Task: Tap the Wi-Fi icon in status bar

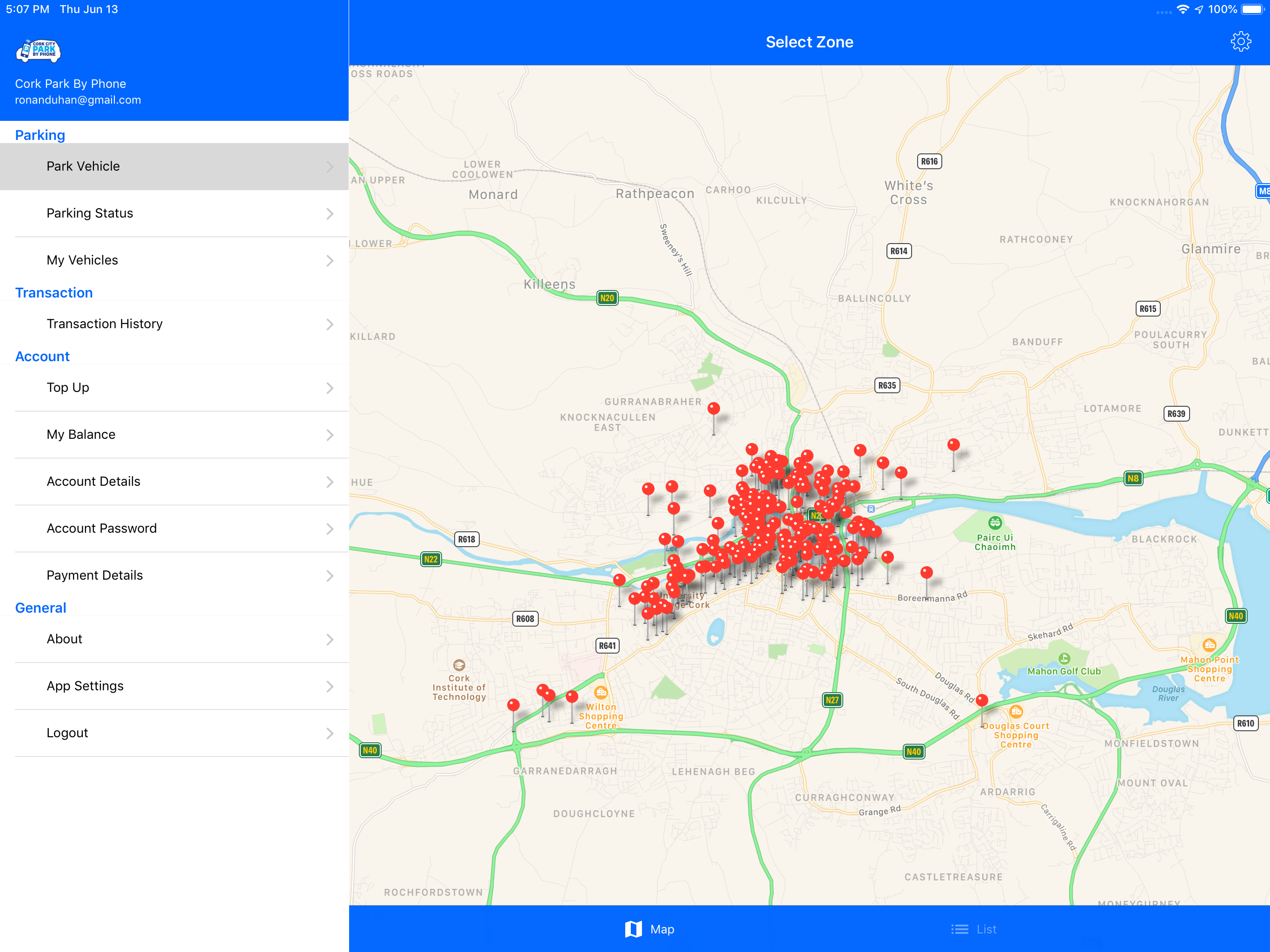Action: [x=1182, y=9]
